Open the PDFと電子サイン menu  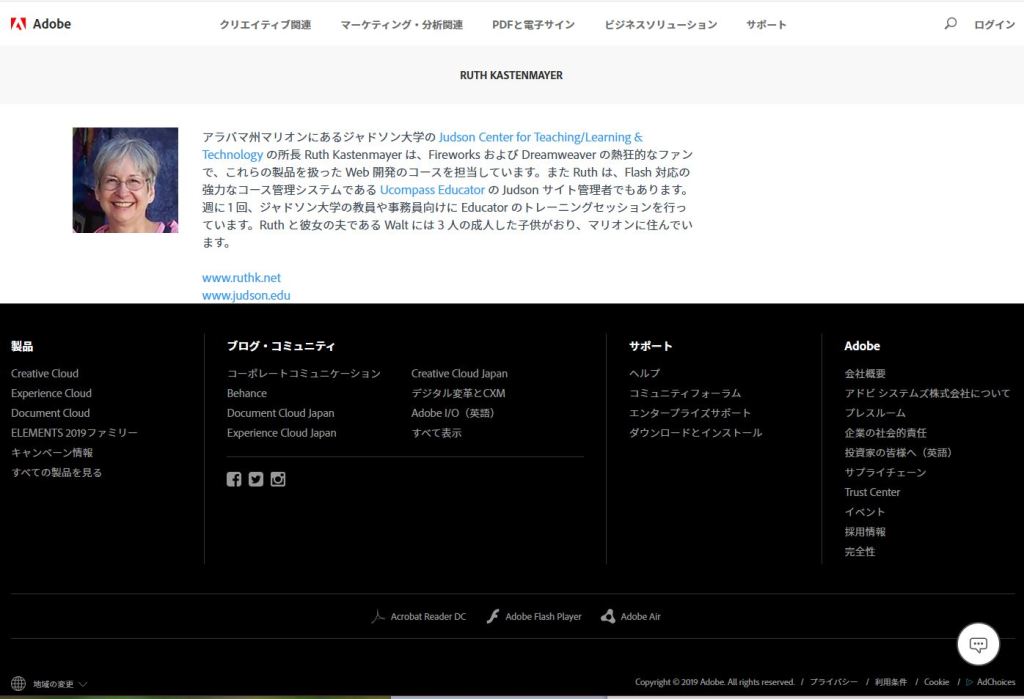click(533, 25)
